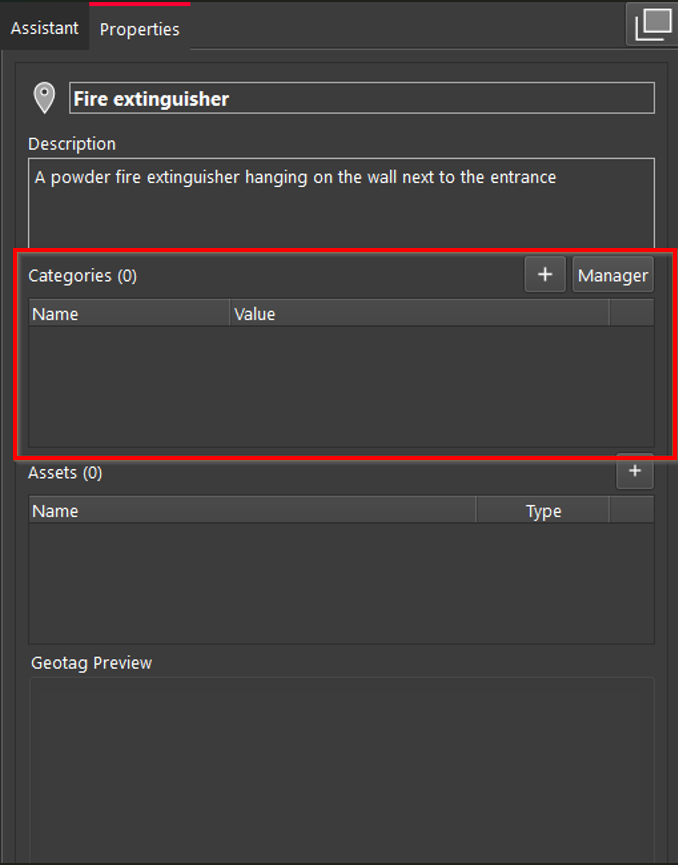Switch to the Assistant tab
This screenshot has width=678, height=865.
click(x=44, y=28)
